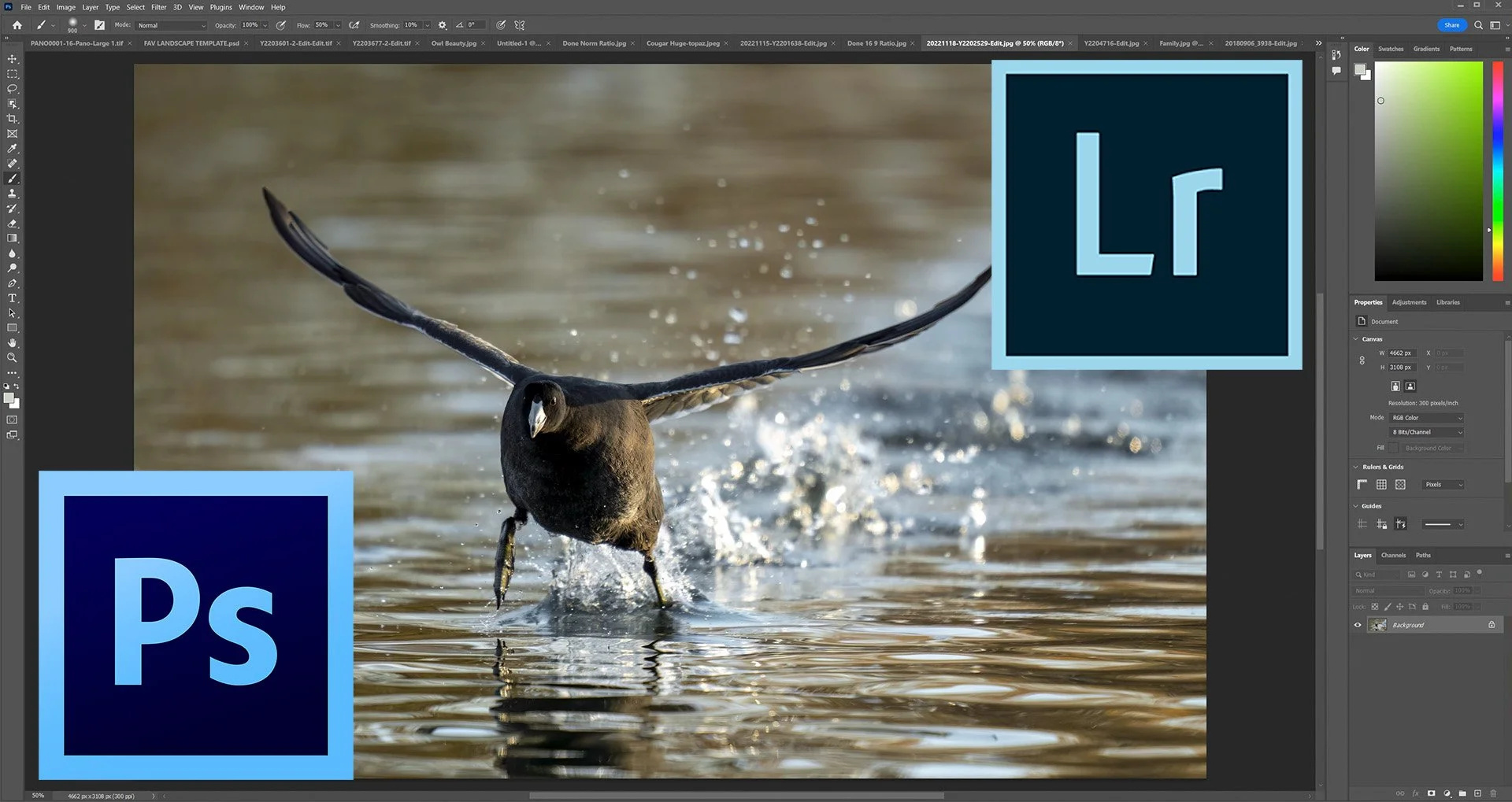Image resolution: width=1512 pixels, height=802 pixels.
Task: Select the Eyedropper tool
Action: click(x=12, y=149)
